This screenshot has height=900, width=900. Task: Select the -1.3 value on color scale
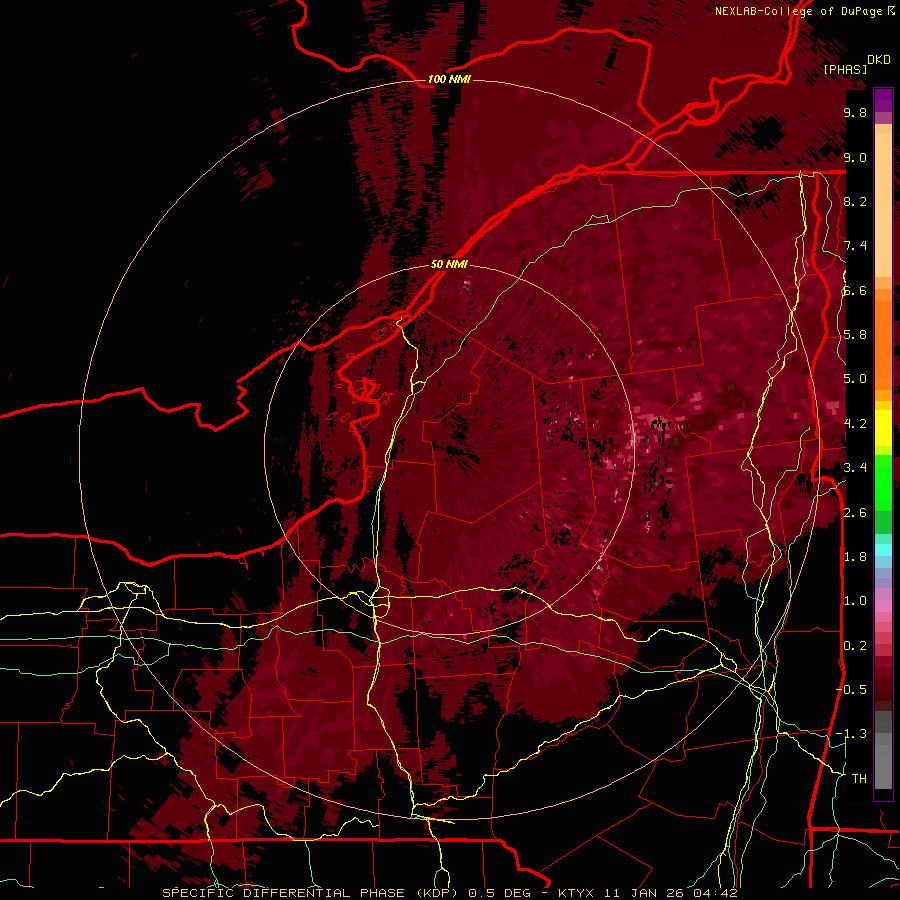coord(851,734)
